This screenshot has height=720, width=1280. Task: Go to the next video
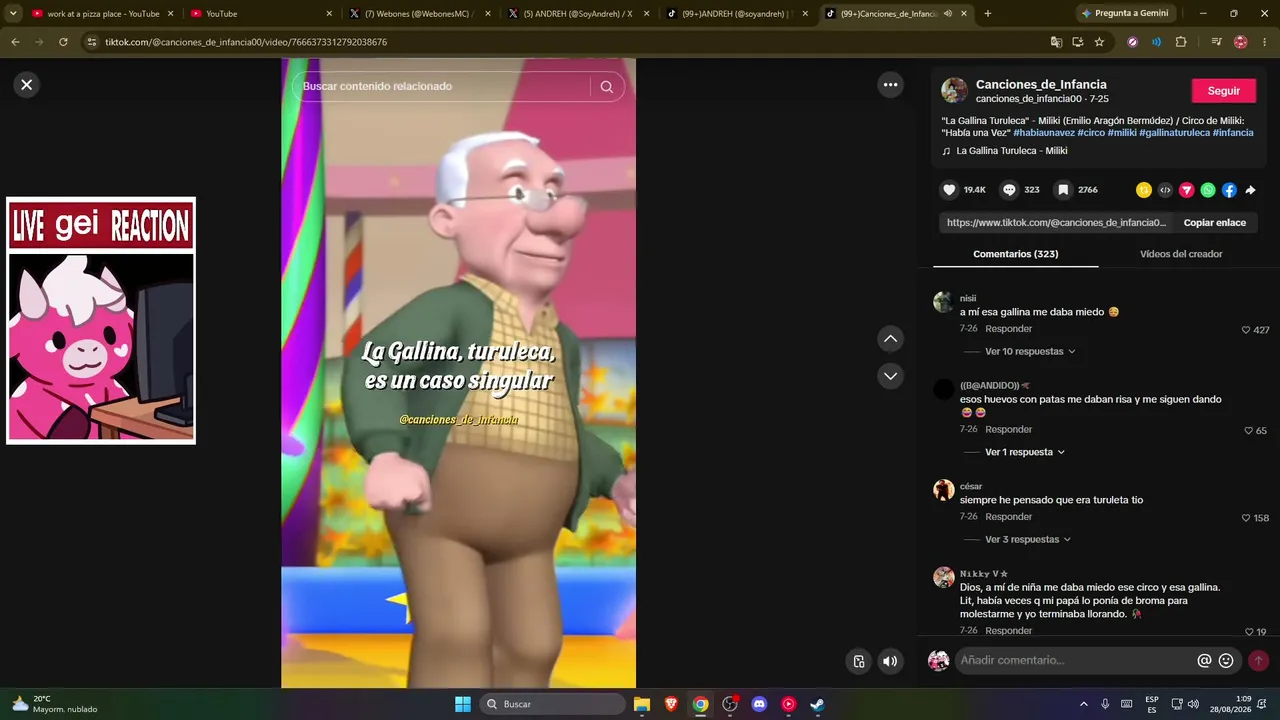pyautogui.click(x=891, y=376)
